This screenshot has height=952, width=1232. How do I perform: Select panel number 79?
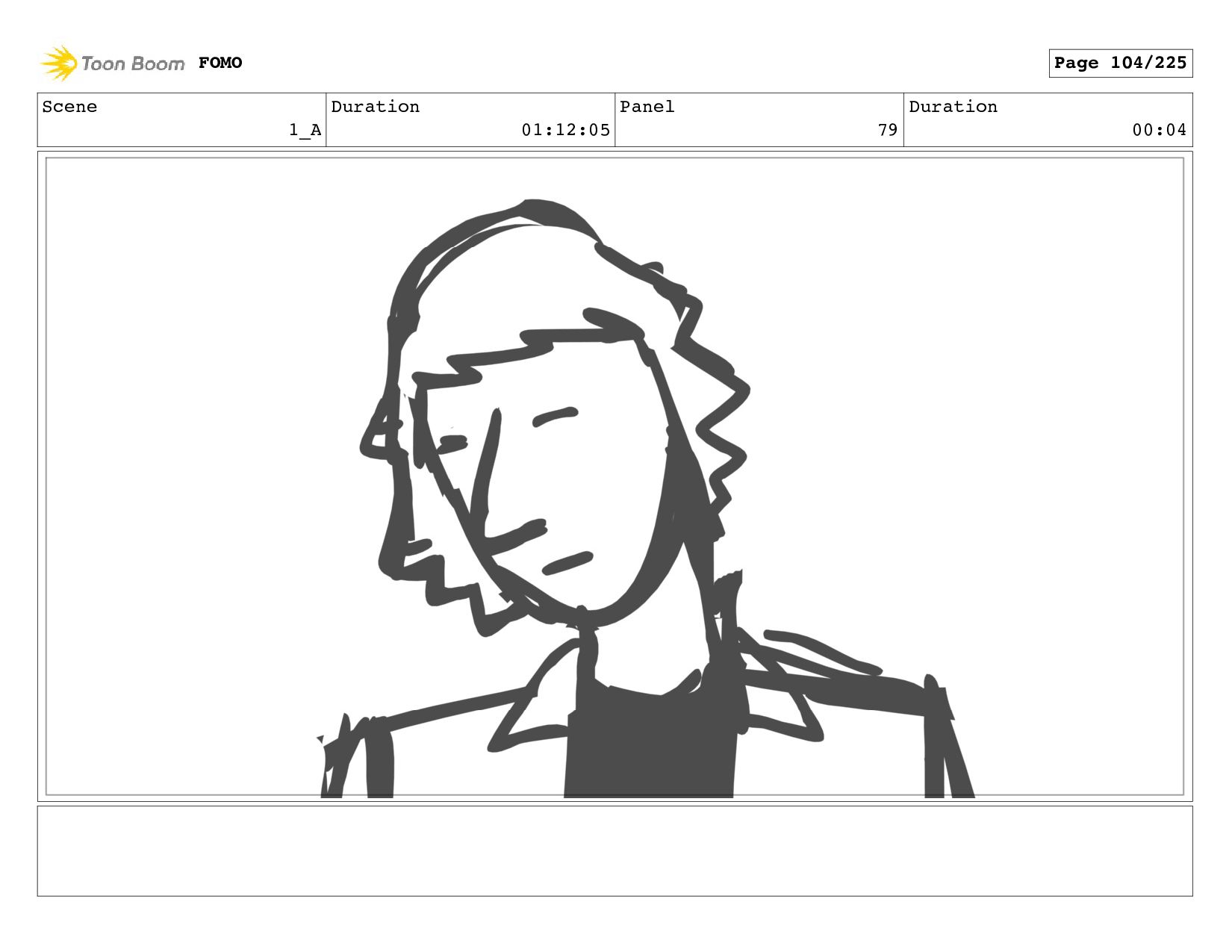pos(888,130)
